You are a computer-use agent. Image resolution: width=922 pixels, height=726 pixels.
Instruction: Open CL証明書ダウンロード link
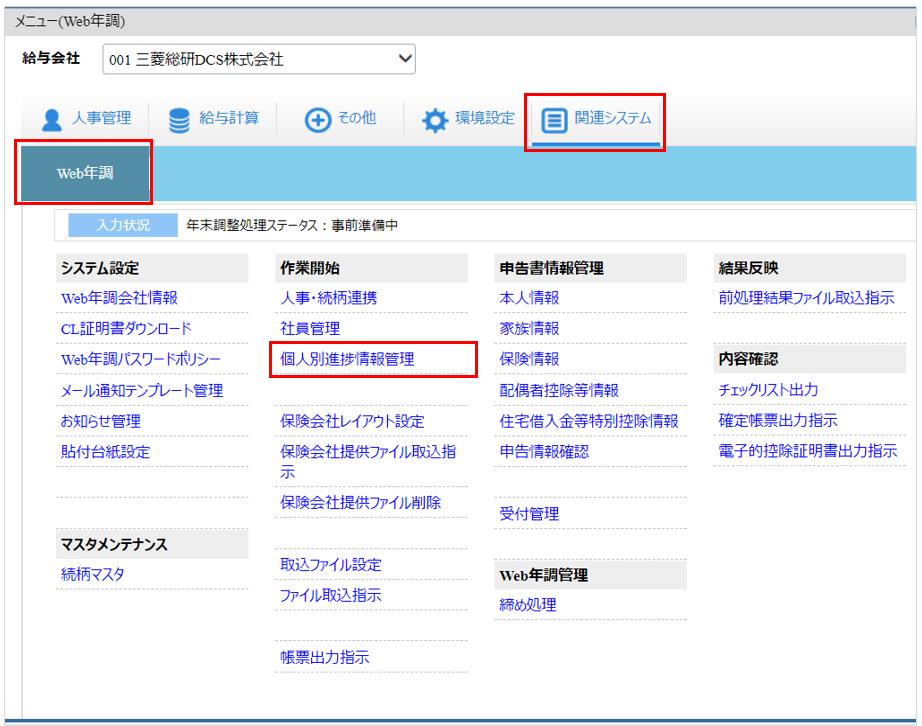[126, 329]
